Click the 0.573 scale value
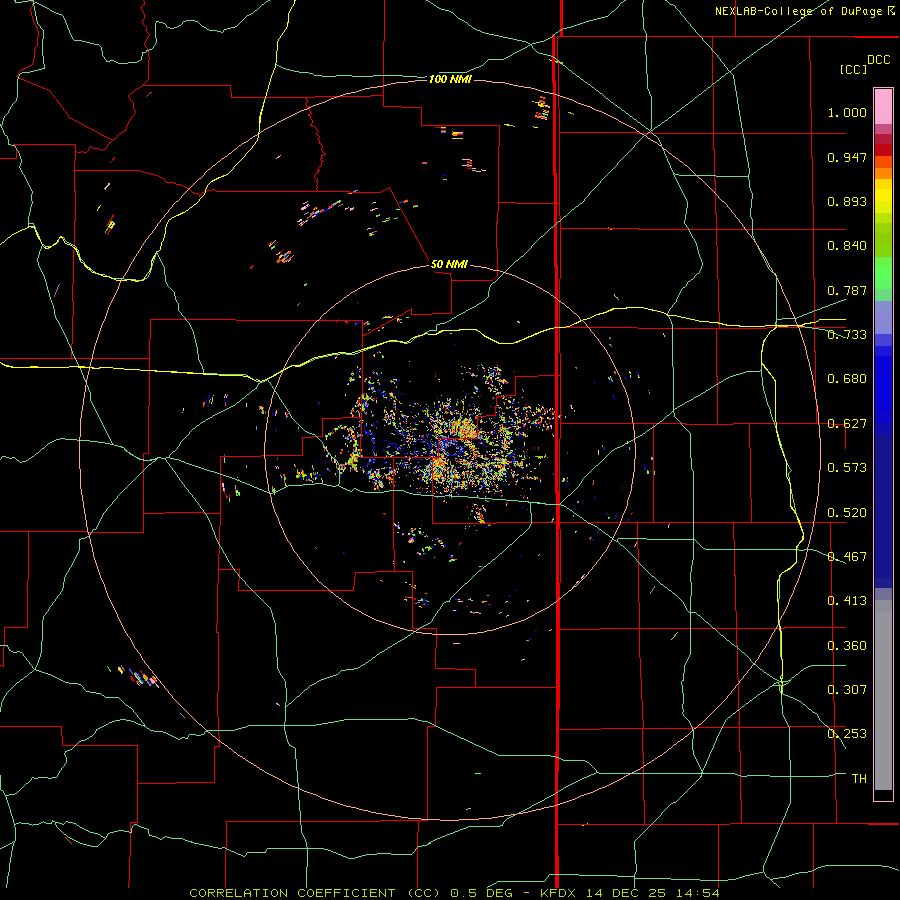The height and width of the screenshot is (900, 900). tap(847, 468)
